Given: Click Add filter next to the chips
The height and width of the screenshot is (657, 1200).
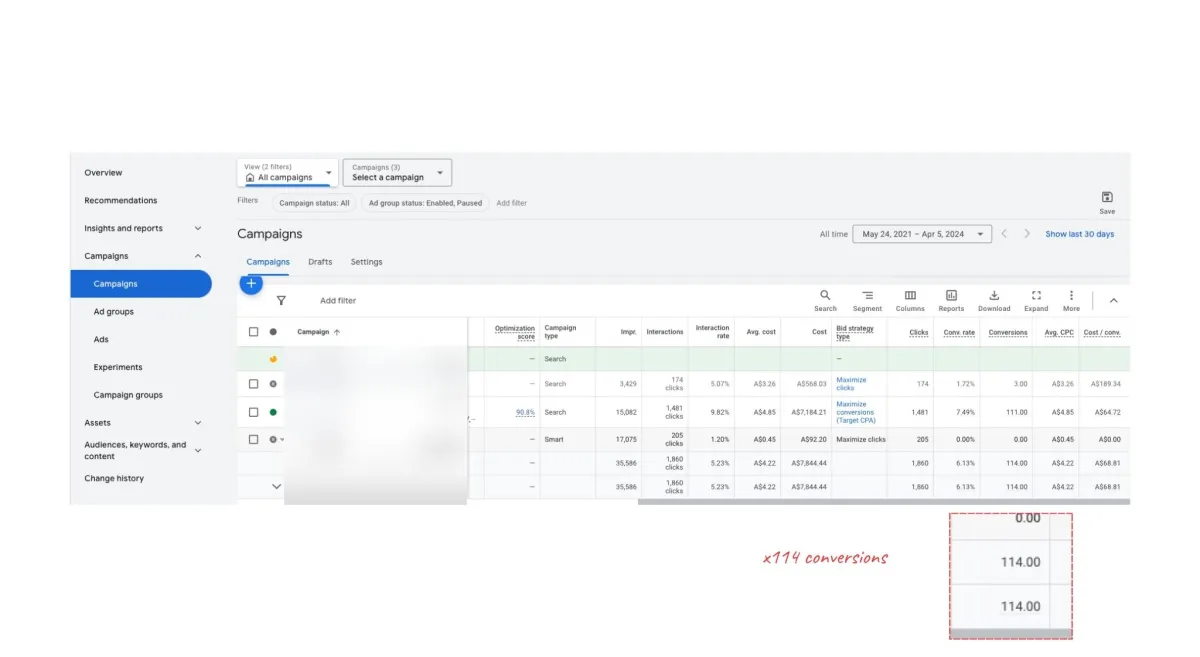Looking at the screenshot, I should 512,203.
